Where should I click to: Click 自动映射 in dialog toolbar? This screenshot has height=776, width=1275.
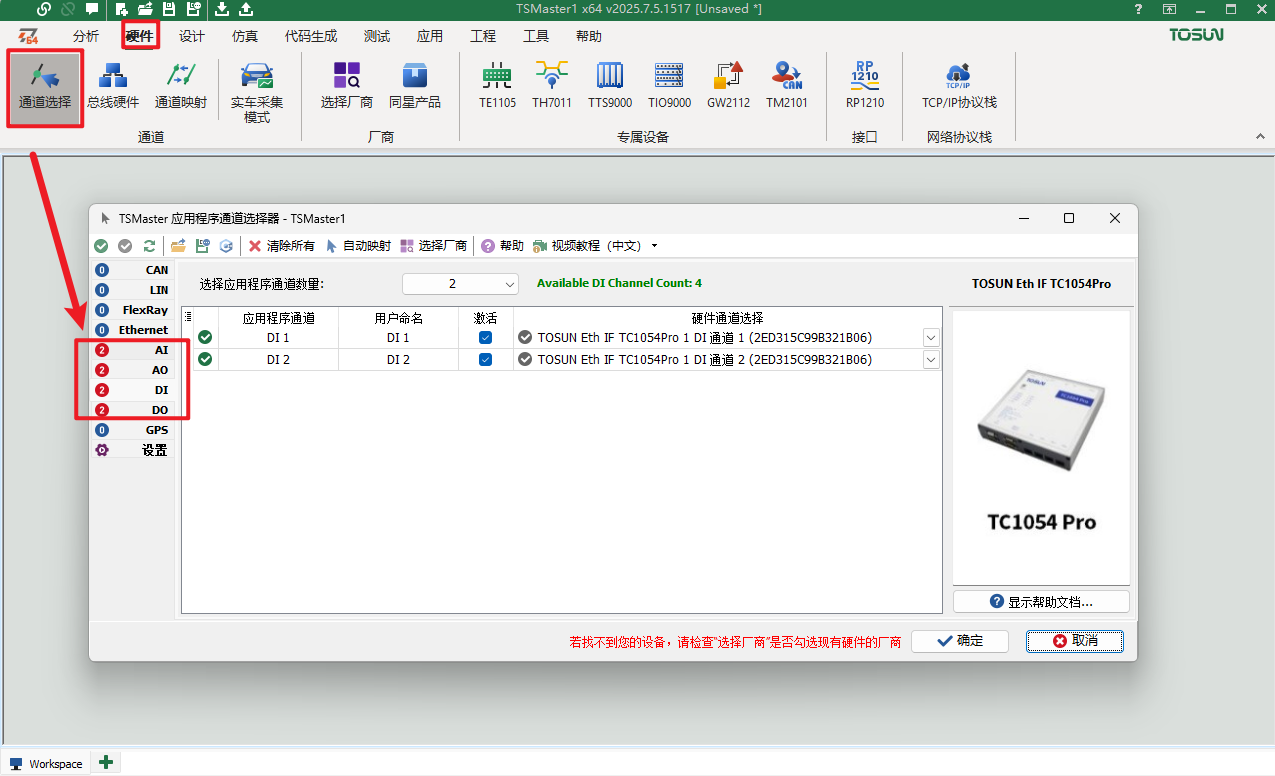[x=357, y=246]
